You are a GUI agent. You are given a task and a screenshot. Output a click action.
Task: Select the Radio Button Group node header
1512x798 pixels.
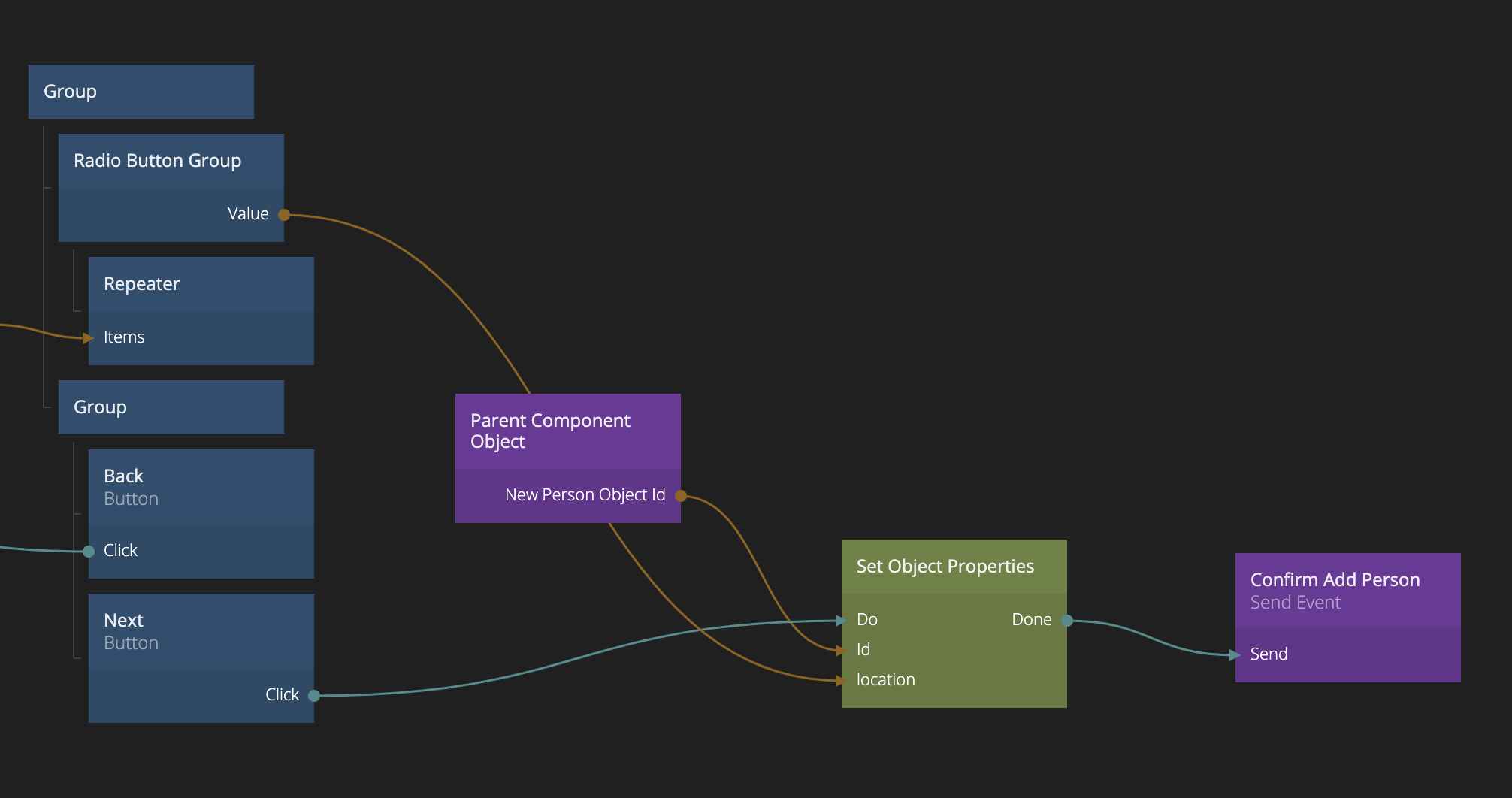coord(171,161)
